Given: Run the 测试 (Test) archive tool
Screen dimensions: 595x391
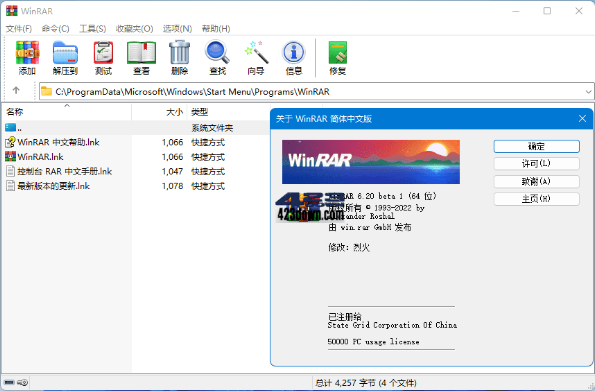Looking at the screenshot, I should click(x=103, y=57).
